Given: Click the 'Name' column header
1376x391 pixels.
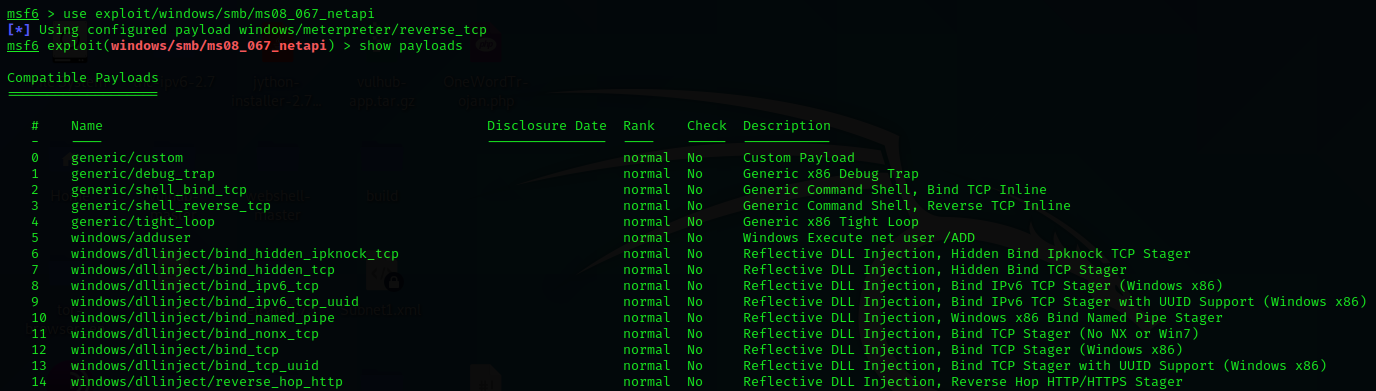Looking at the screenshot, I should coord(86,126).
